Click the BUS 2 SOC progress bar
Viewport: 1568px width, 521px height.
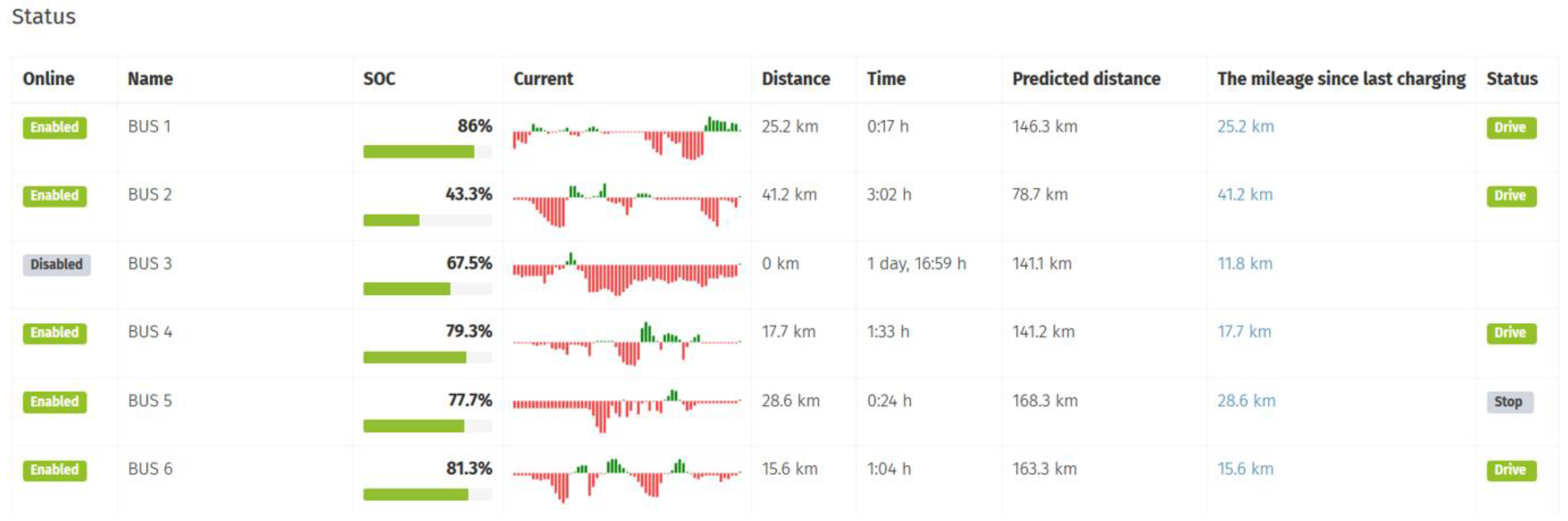pyautogui.click(x=427, y=220)
